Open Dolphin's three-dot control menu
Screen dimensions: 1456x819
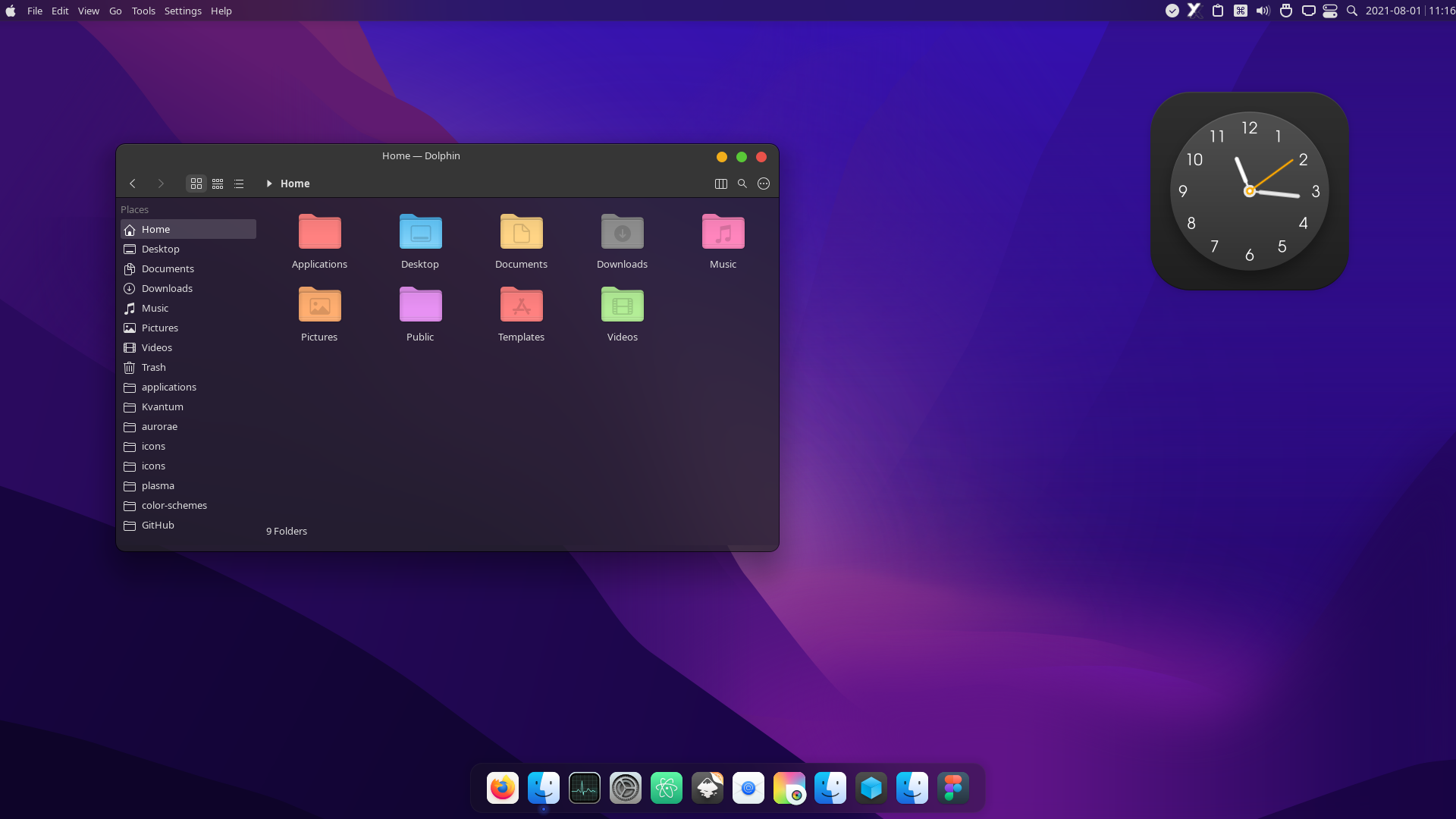click(x=764, y=184)
